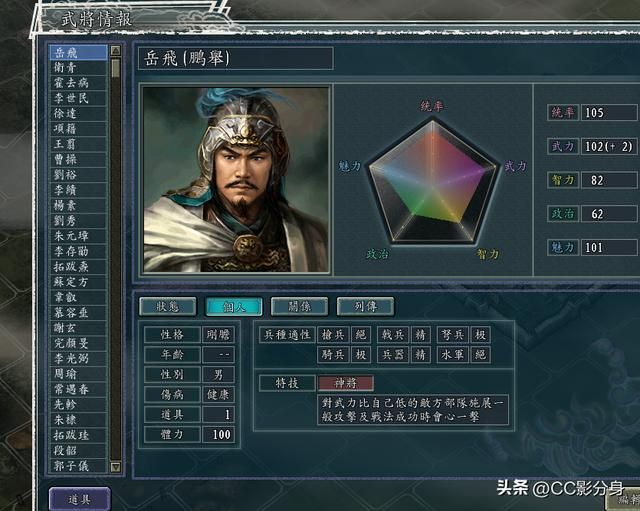Screen dimensions: 640x511
Task: Select 謝玄 in the officer list
Action: (78, 328)
